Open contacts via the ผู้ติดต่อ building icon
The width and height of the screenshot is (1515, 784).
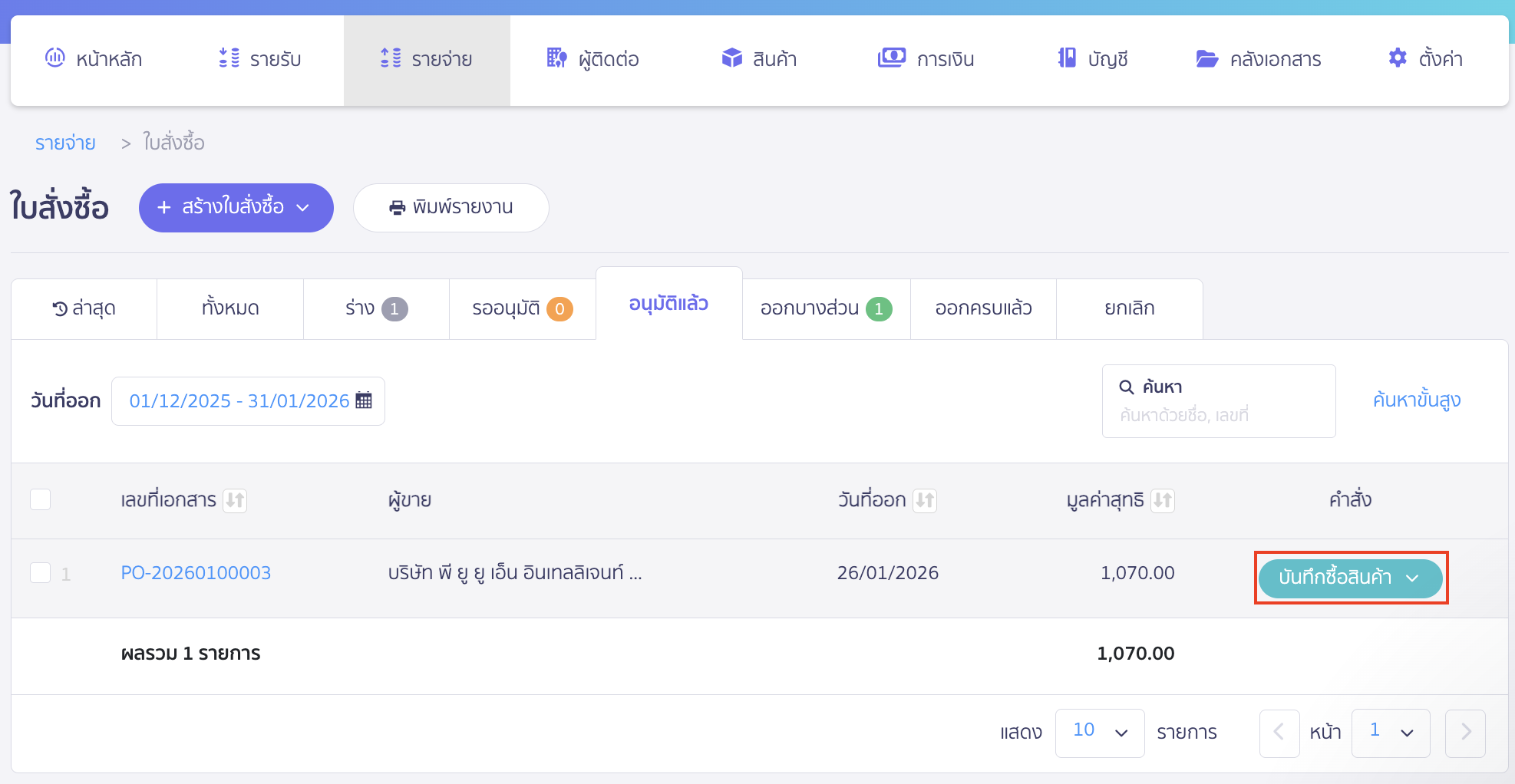[x=556, y=58]
